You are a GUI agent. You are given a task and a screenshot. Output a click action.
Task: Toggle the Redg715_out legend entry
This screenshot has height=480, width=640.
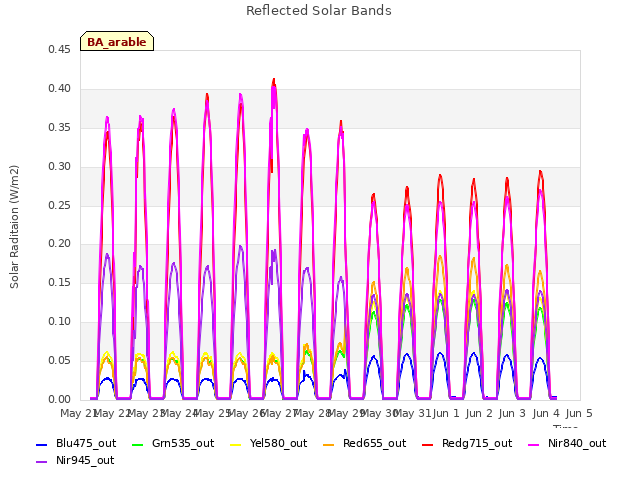point(467,443)
